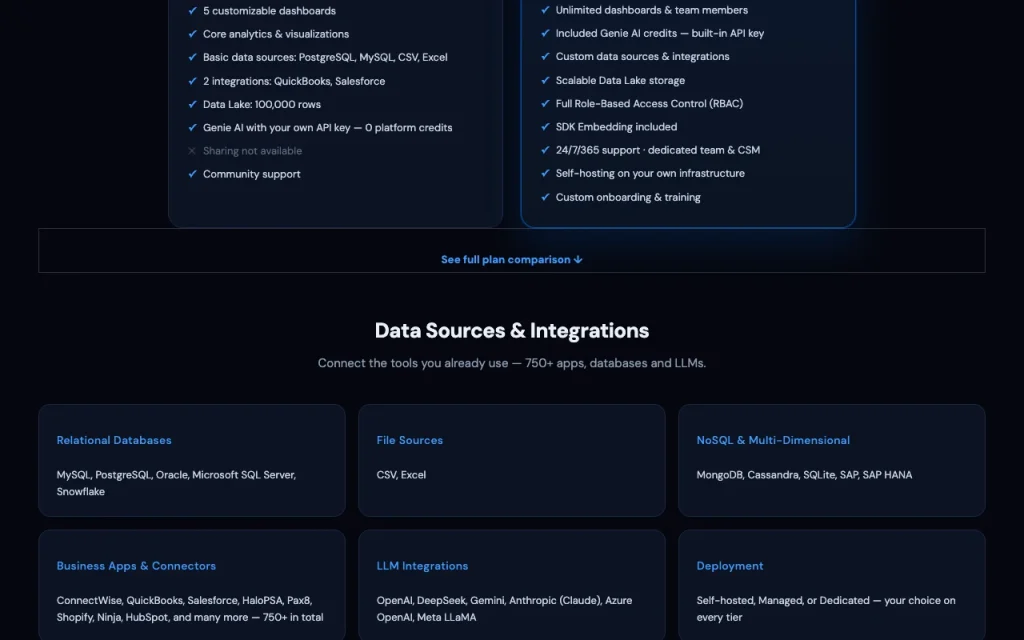The image size is (1024, 640).
Task: Select the LLM Integrations card heading
Action: (422, 566)
